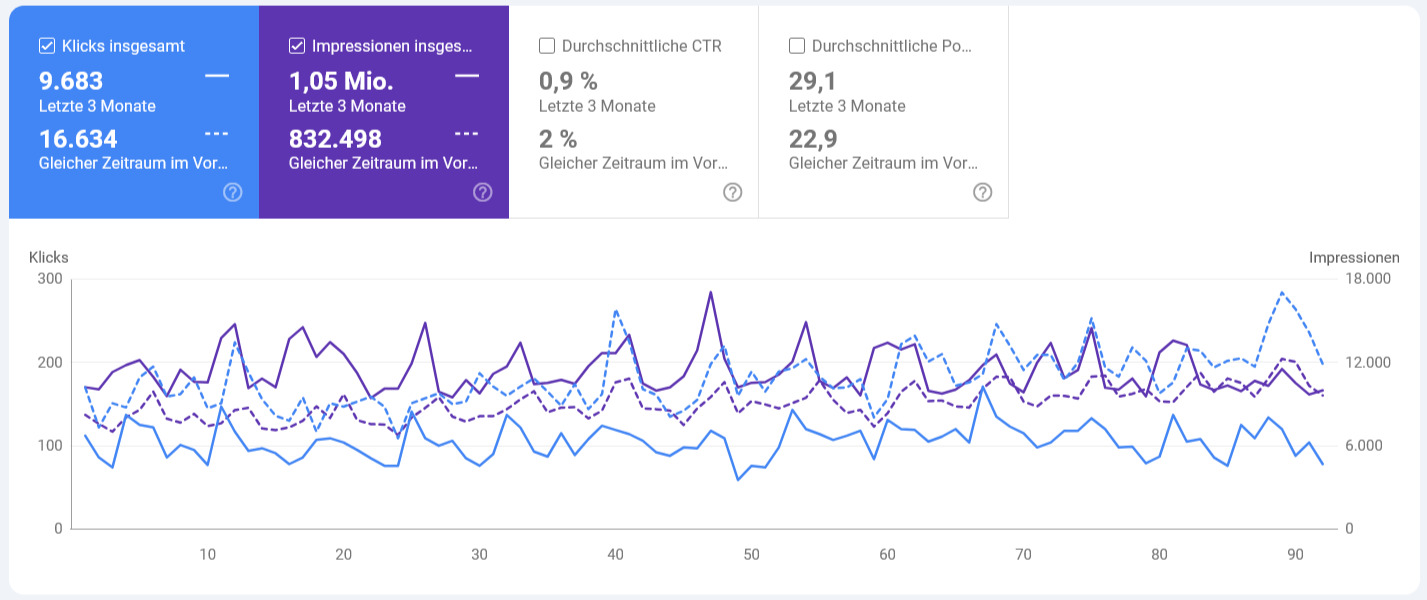Enable the Durchschnittliche Position checkbox

coord(796,45)
